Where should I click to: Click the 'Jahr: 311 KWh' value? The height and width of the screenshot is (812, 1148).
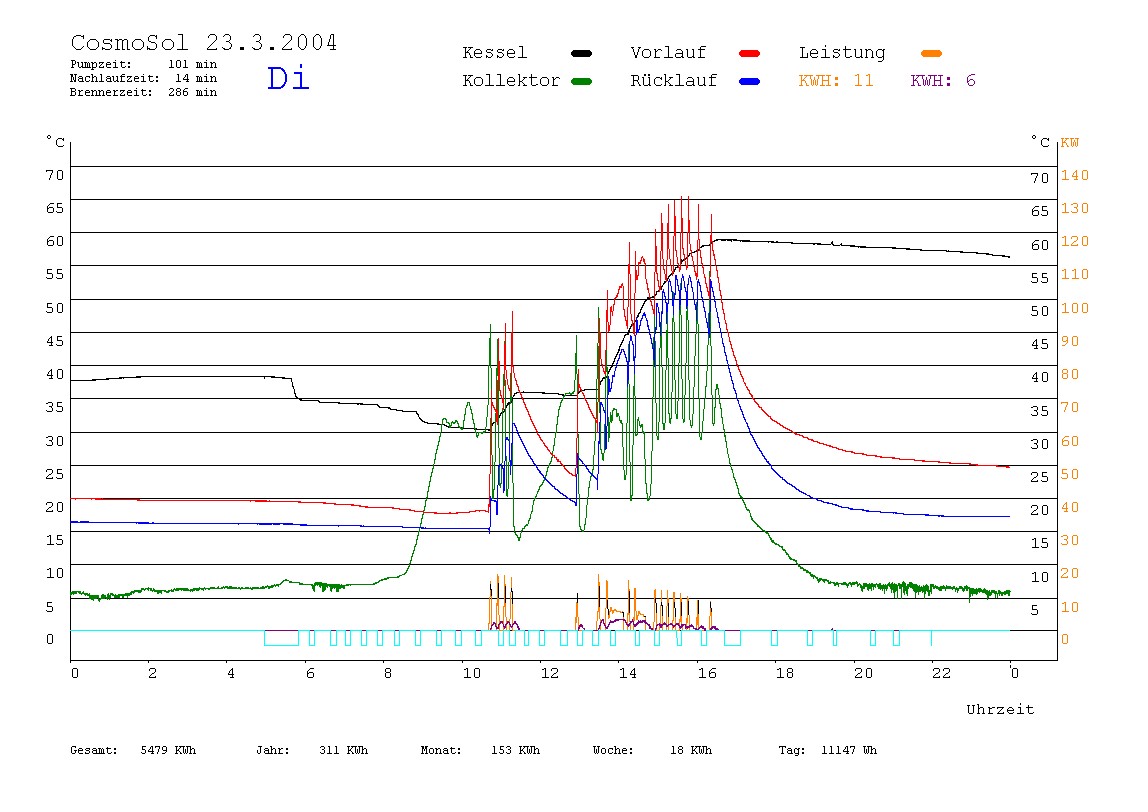click(312, 750)
